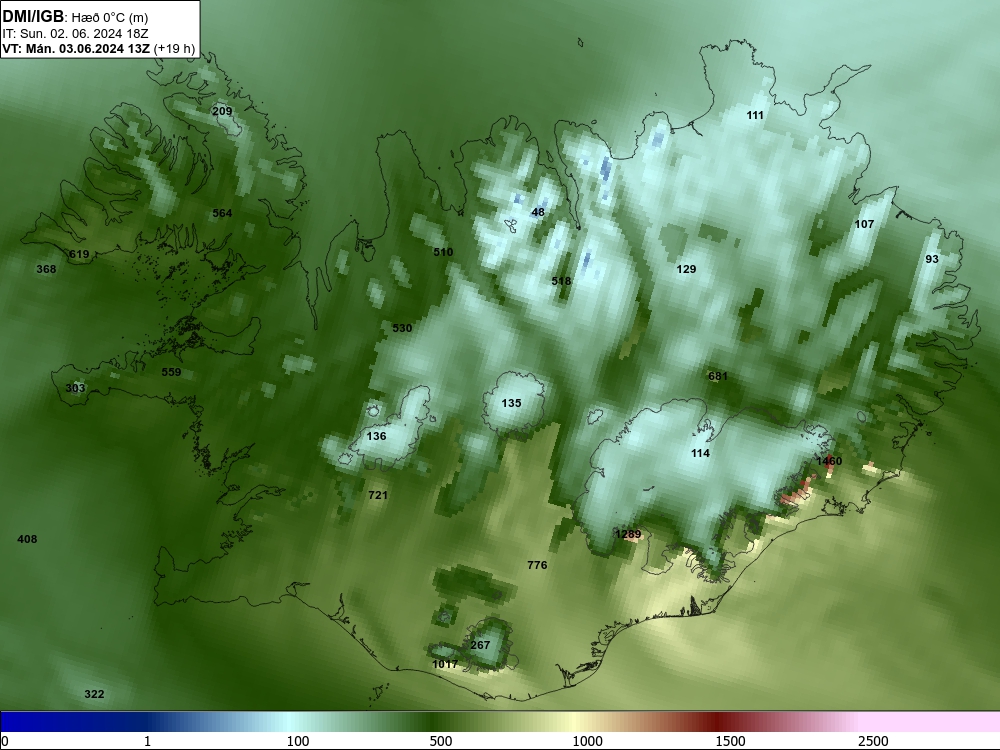The height and width of the screenshot is (750, 1000).
Task: Click the map value 107
Action: point(864,224)
